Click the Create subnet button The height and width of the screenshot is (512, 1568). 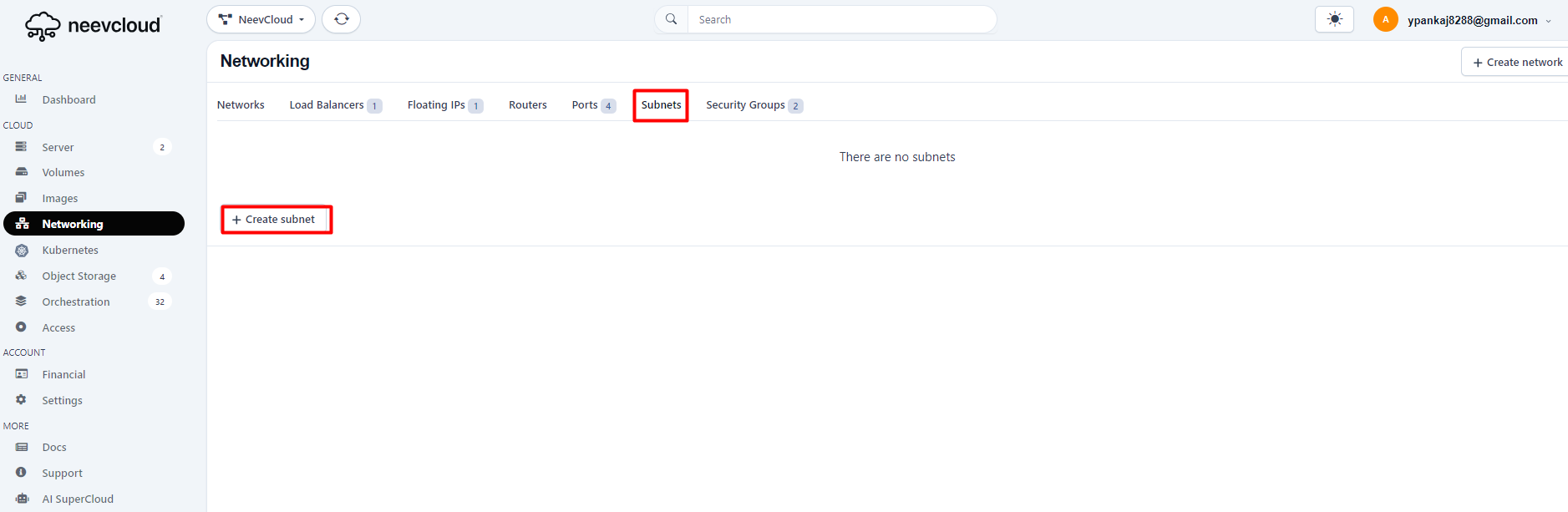[x=276, y=220]
